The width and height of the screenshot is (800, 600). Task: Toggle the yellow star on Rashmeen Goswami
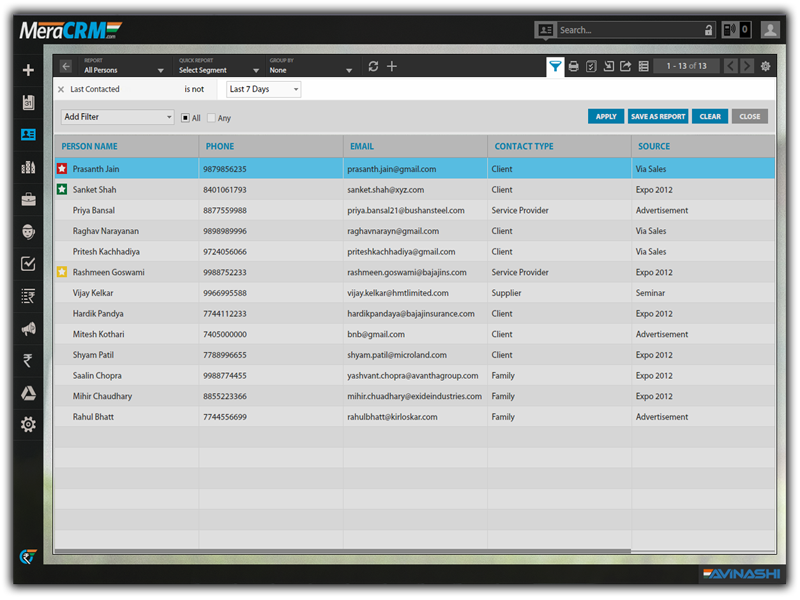pos(62,272)
